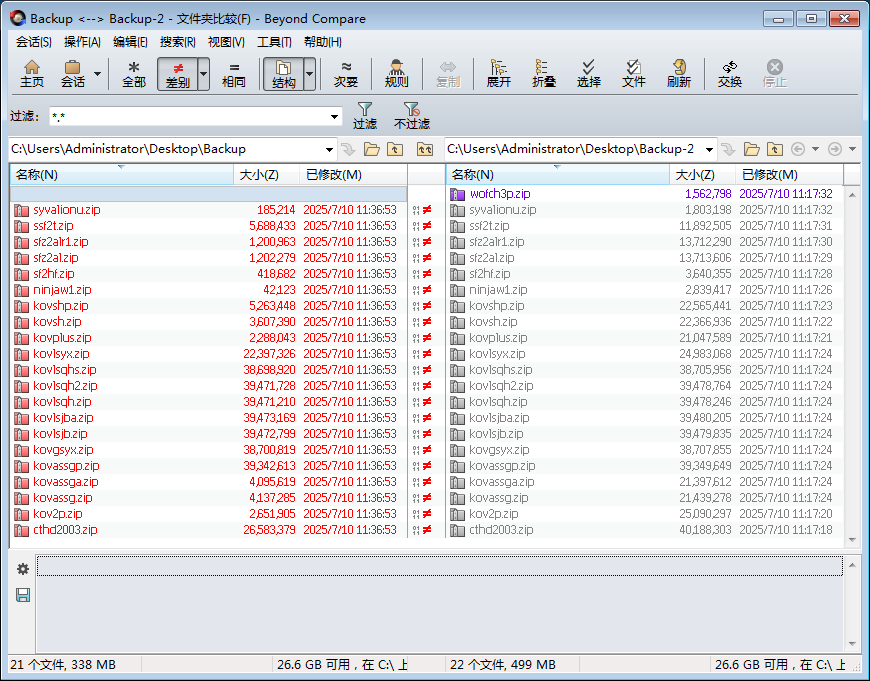Open the 差别 filter dropdown arrow

click(204, 74)
